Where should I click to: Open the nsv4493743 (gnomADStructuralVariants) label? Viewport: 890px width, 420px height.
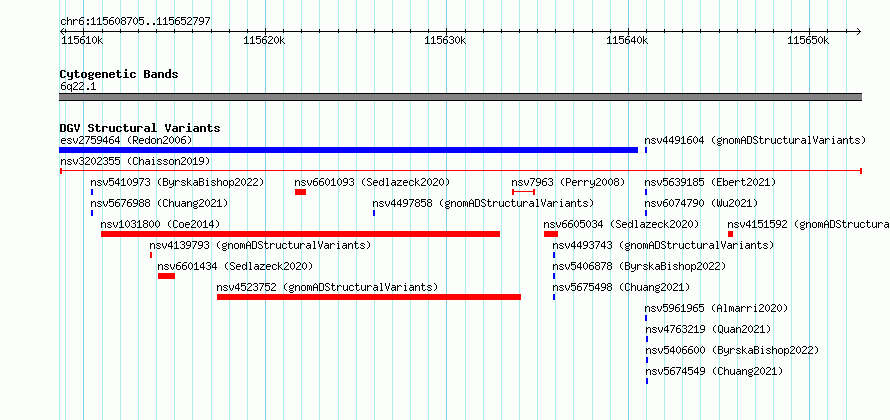663,245
